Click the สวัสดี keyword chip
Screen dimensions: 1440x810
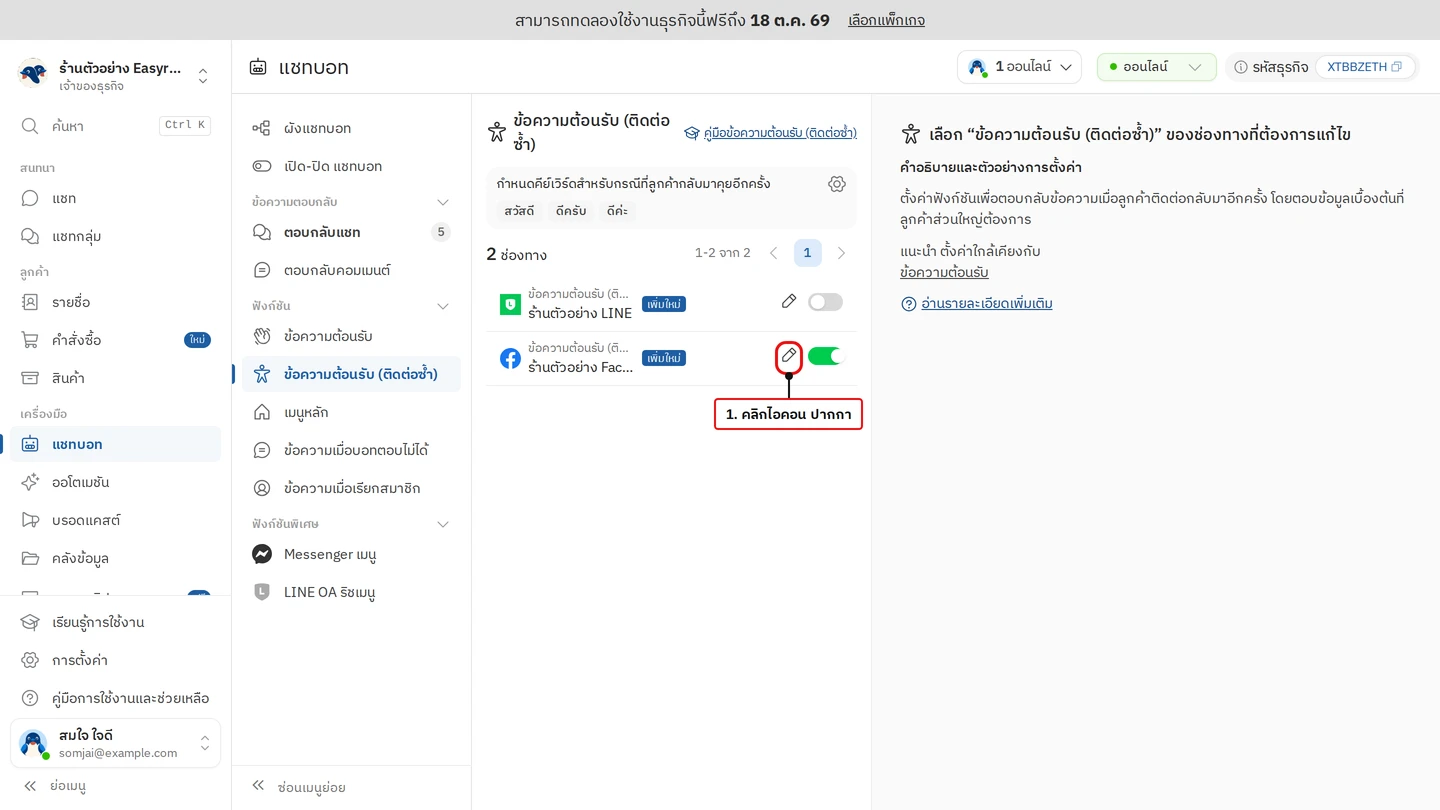coord(519,211)
